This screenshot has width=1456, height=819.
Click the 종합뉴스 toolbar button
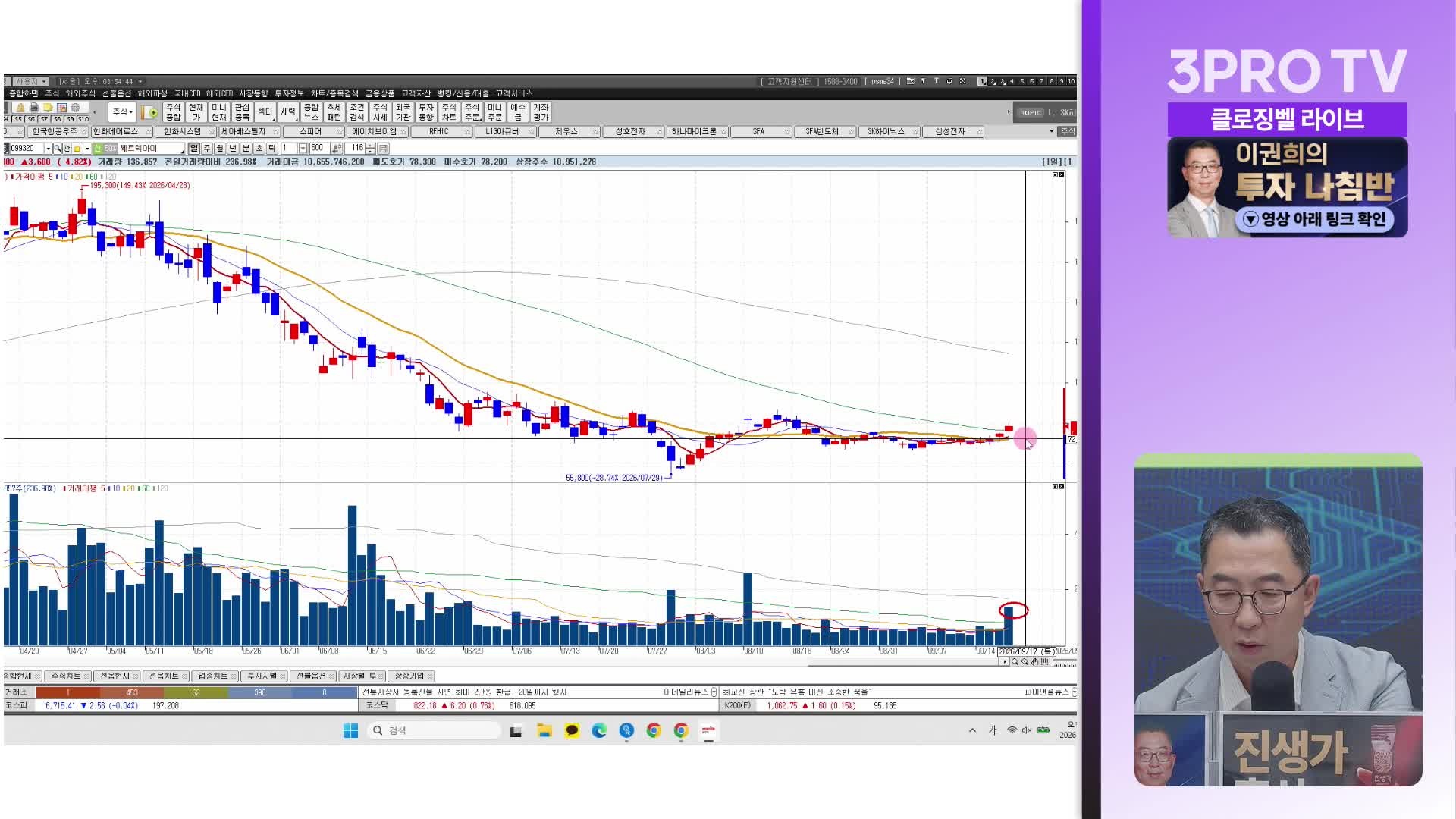tap(311, 112)
